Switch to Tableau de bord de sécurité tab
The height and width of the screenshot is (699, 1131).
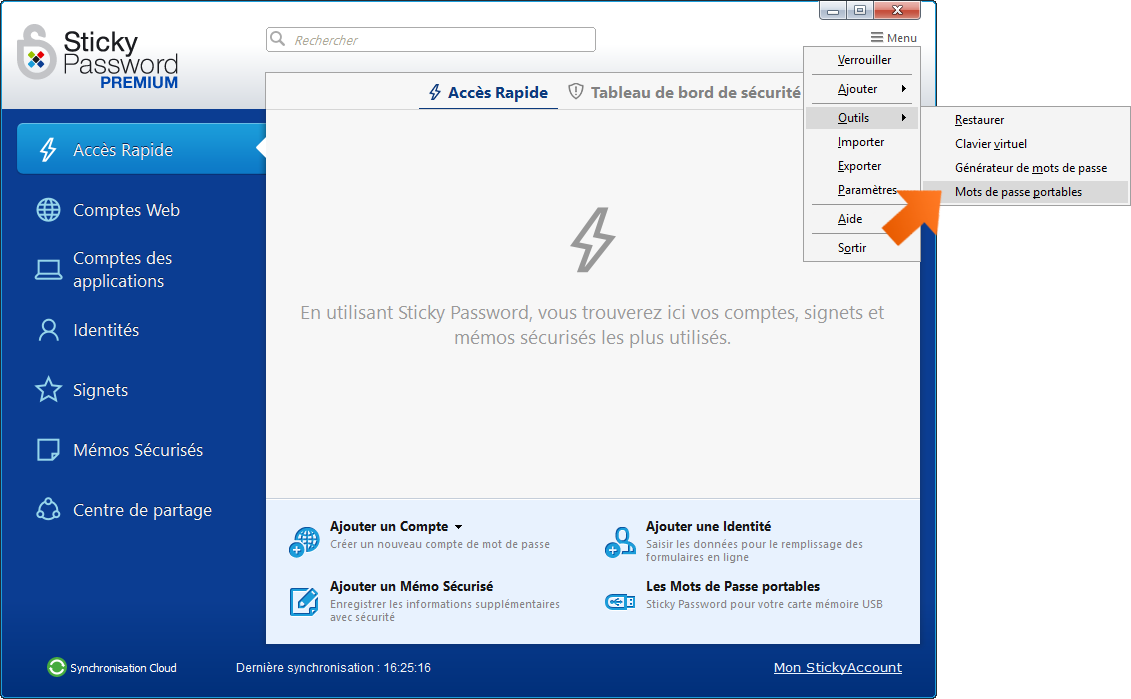coord(684,92)
